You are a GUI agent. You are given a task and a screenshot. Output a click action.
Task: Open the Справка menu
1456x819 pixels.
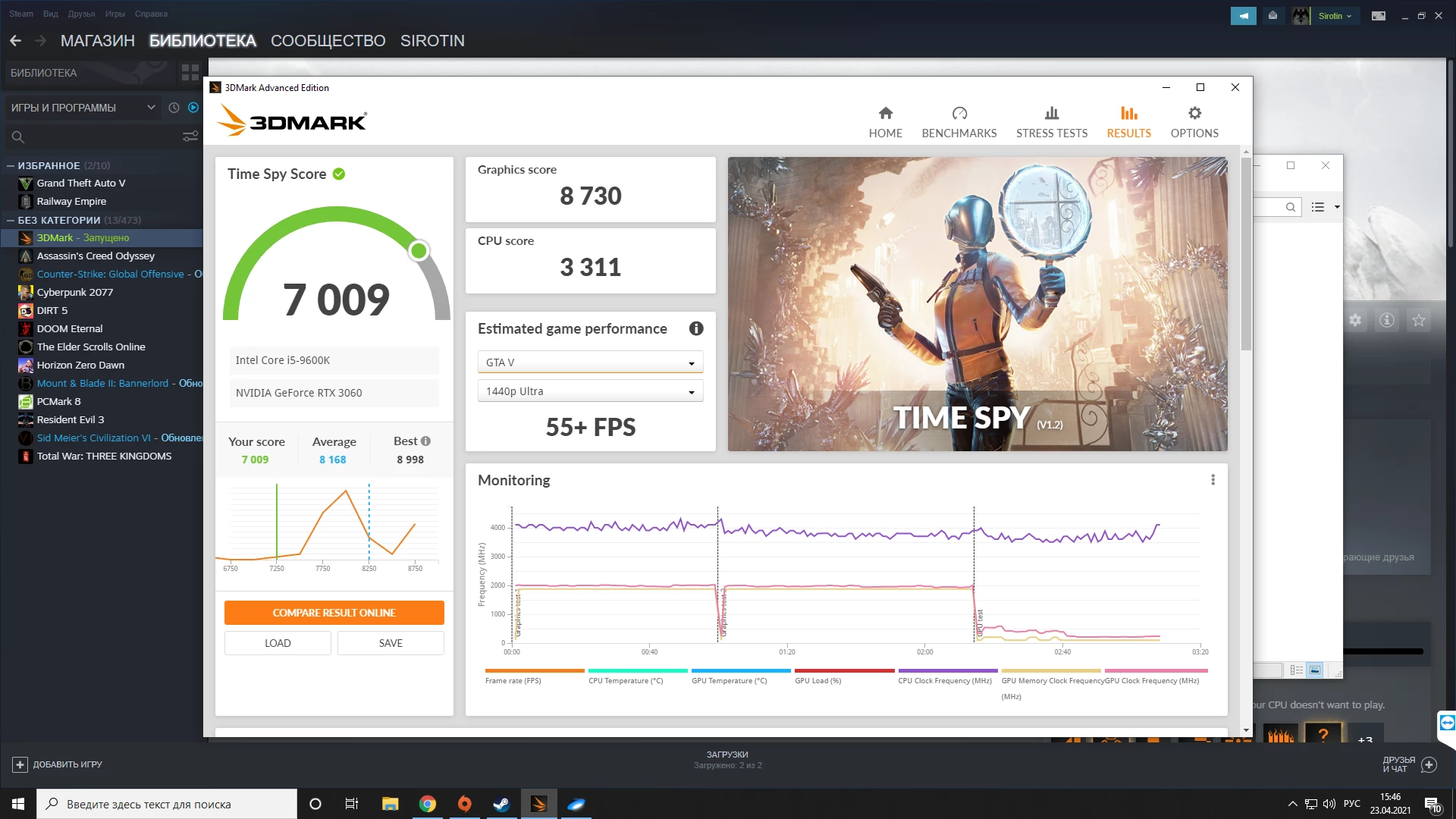click(x=151, y=14)
